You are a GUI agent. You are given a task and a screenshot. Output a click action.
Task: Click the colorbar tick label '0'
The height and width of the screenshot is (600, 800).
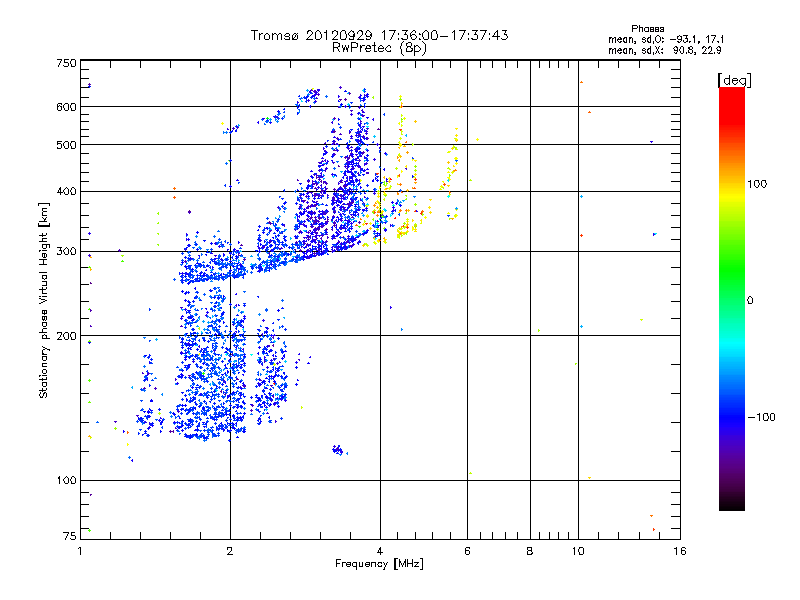coord(750,301)
